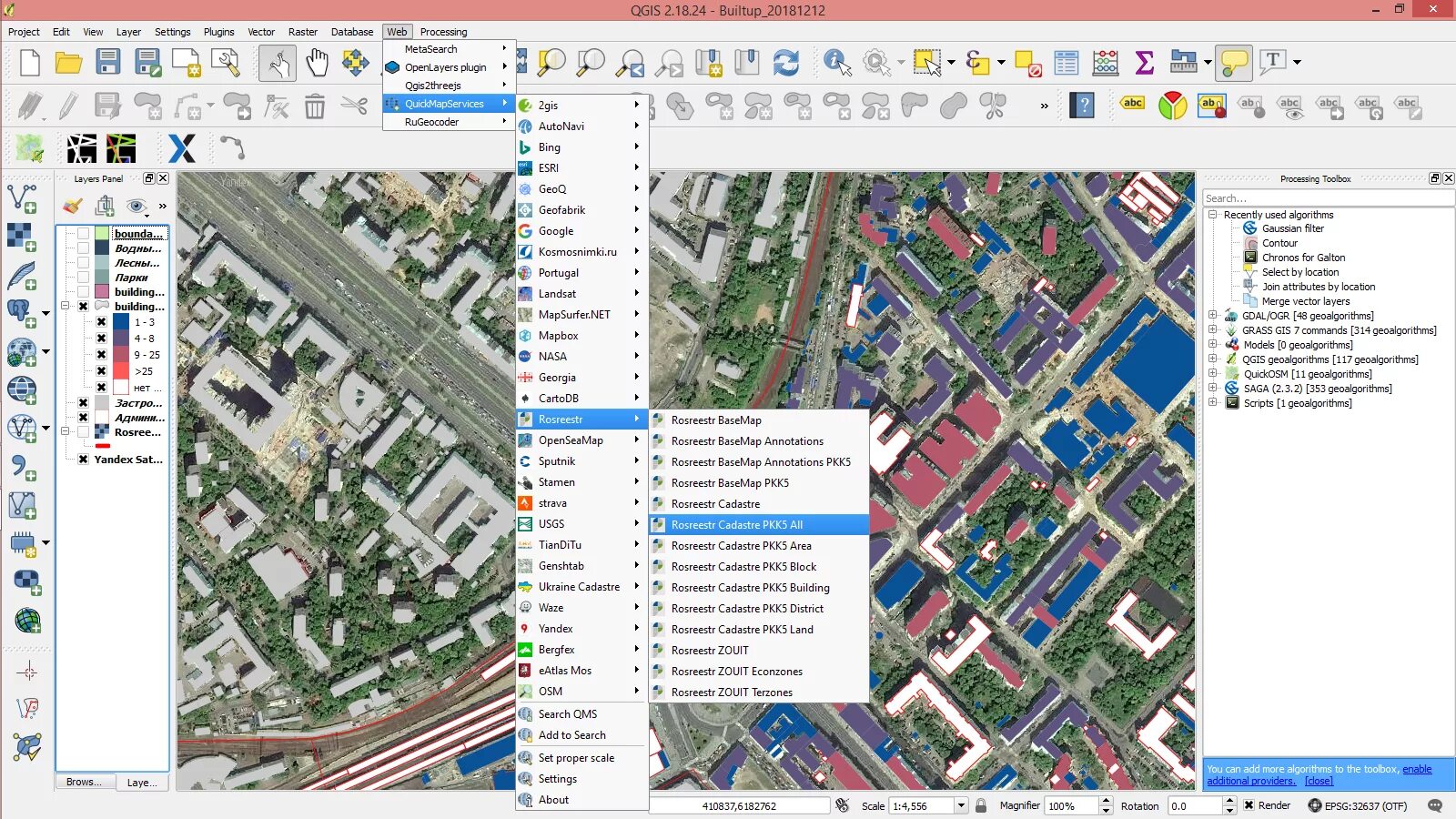Toggle visibility of the Парки layer
This screenshot has width=1456, height=819.
click(84, 278)
